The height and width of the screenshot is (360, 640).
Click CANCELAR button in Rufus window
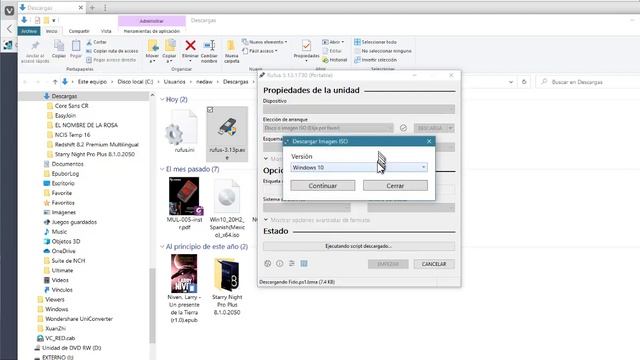click(x=434, y=264)
